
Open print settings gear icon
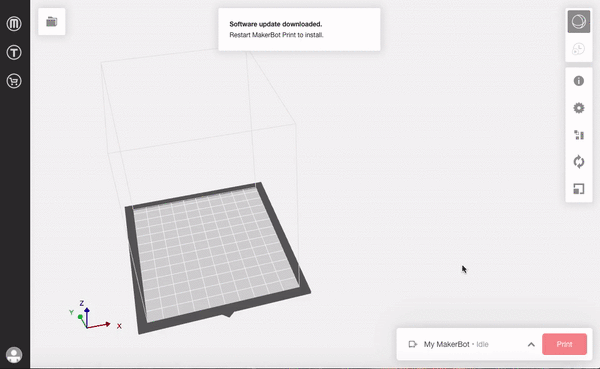coord(579,108)
